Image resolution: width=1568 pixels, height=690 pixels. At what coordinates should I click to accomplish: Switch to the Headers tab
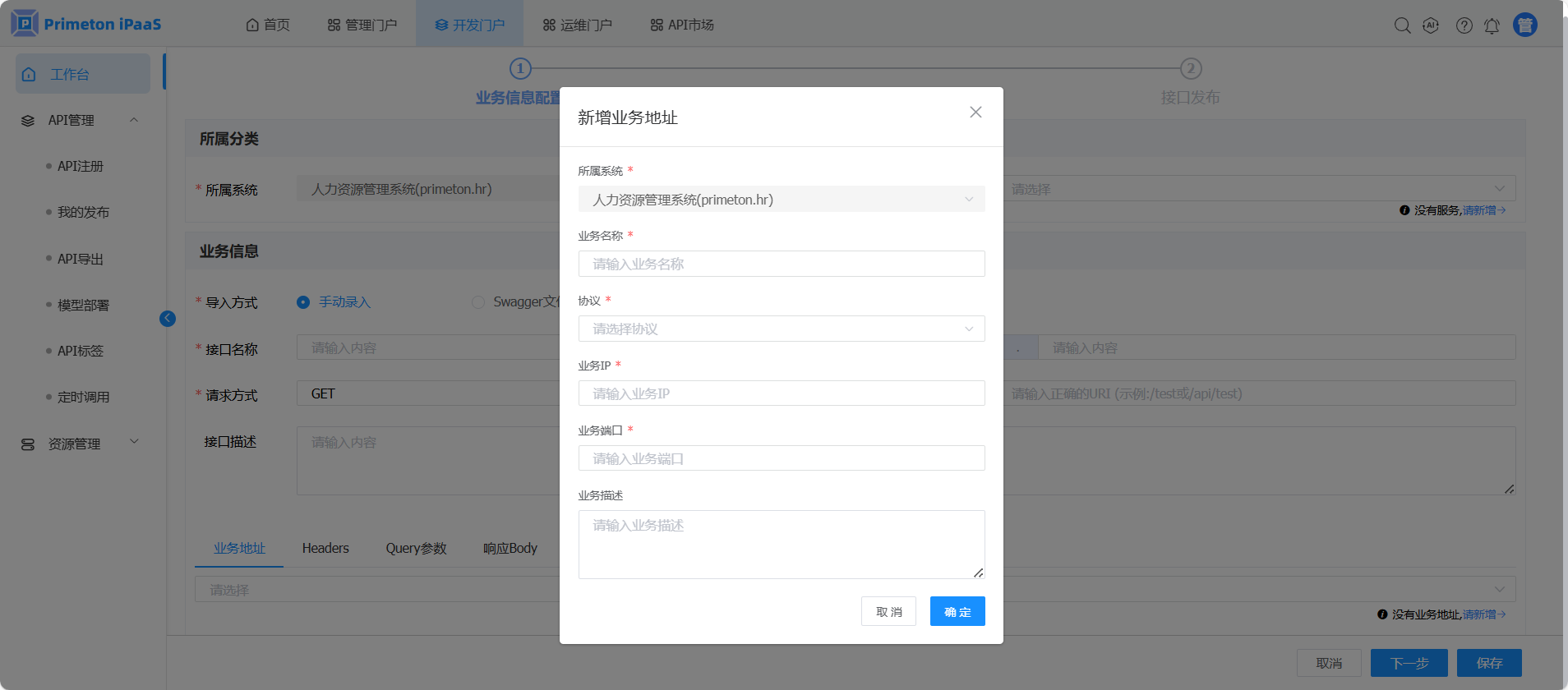tap(325, 548)
